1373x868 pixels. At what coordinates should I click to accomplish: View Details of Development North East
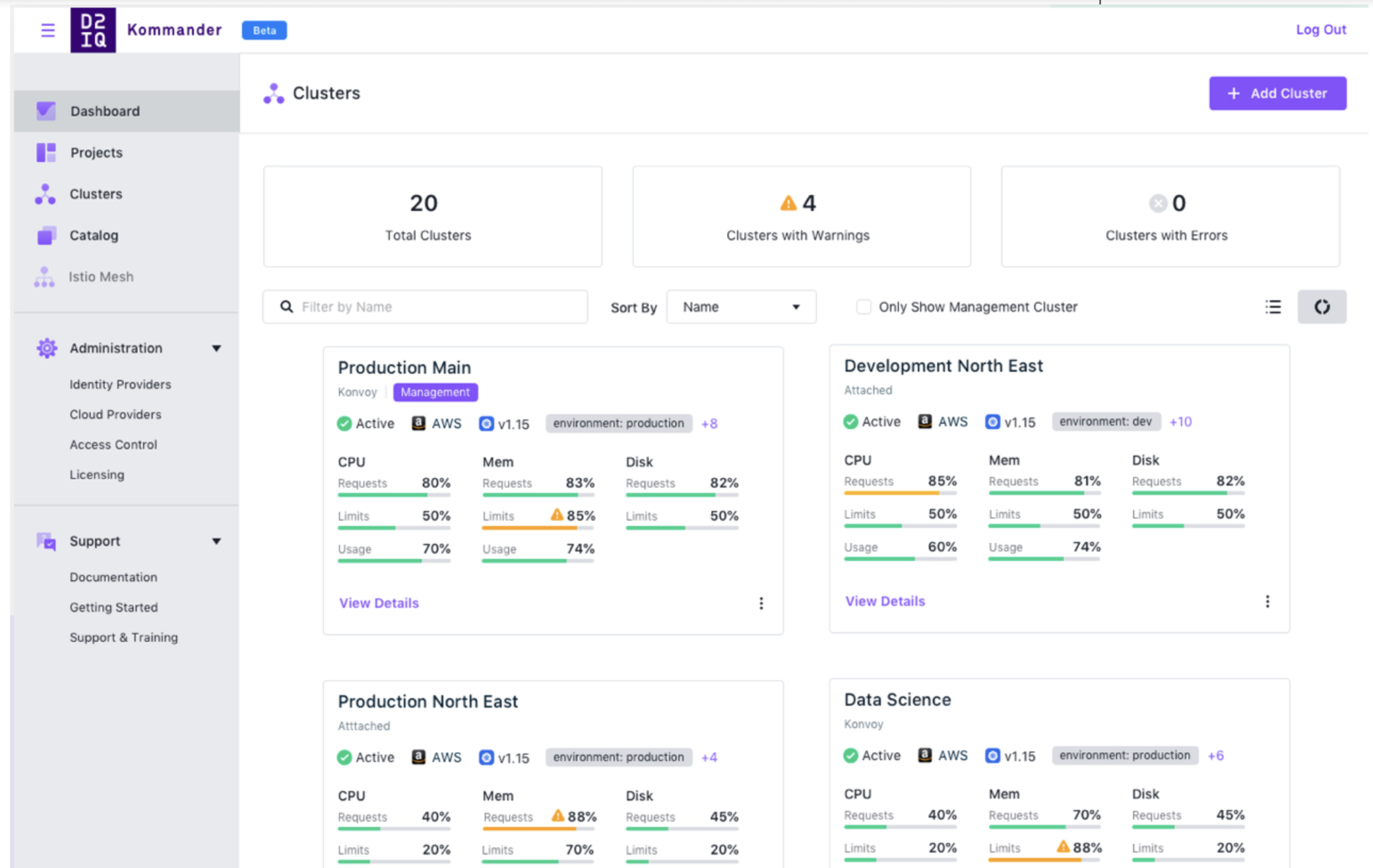click(885, 601)
